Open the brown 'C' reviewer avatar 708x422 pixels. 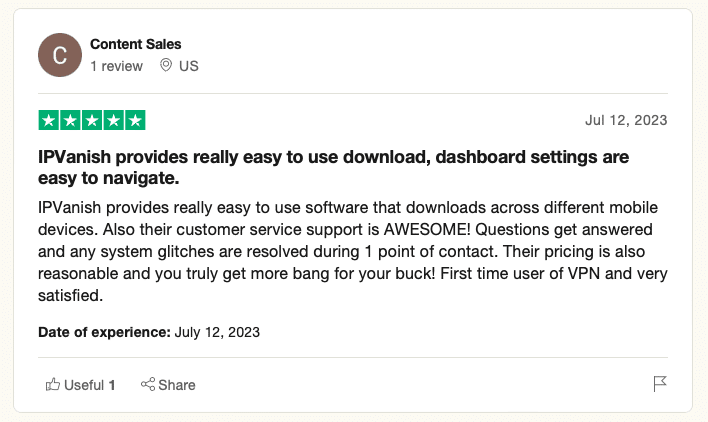pos(60,55)
